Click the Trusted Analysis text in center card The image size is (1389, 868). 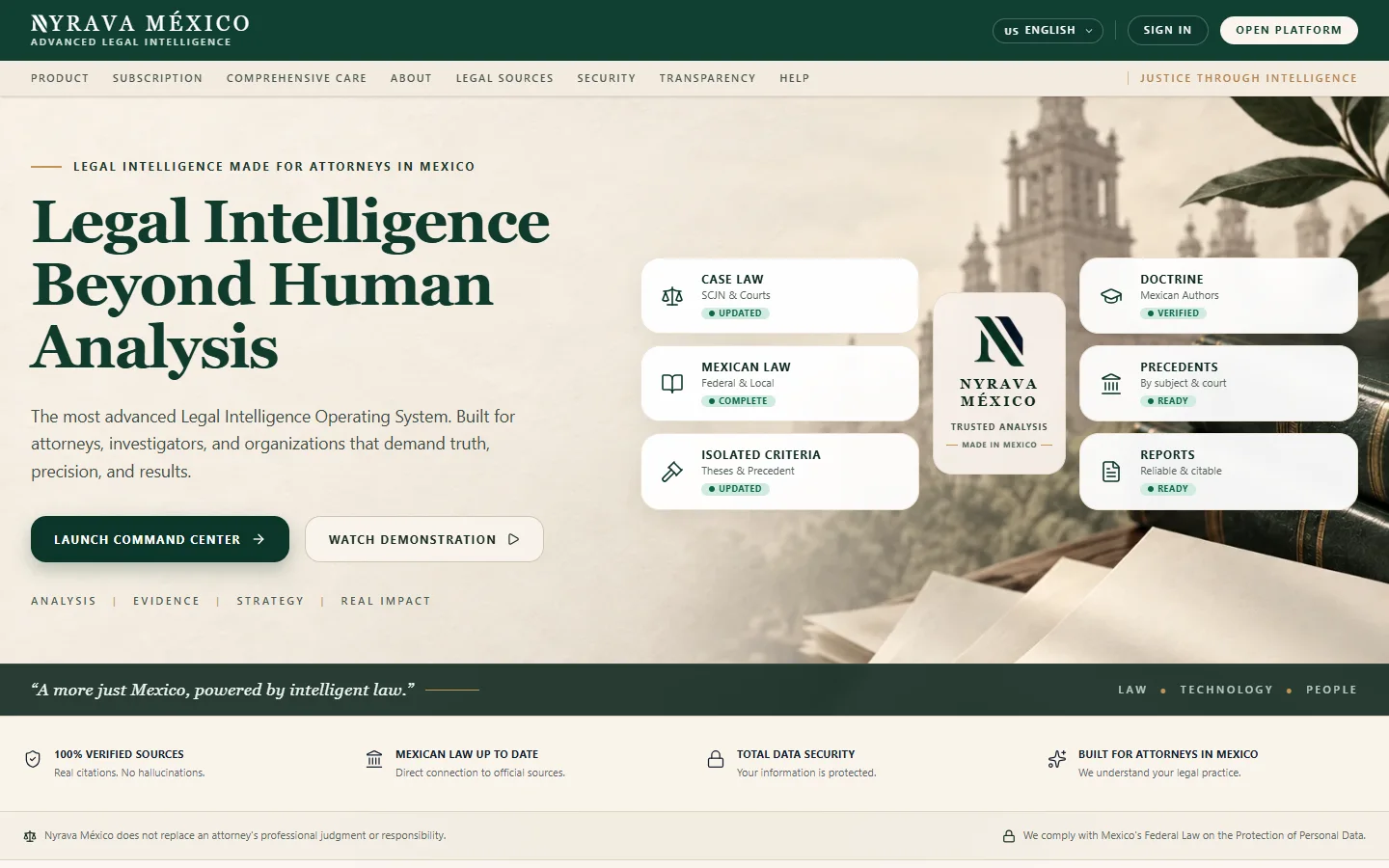(999, 427)
